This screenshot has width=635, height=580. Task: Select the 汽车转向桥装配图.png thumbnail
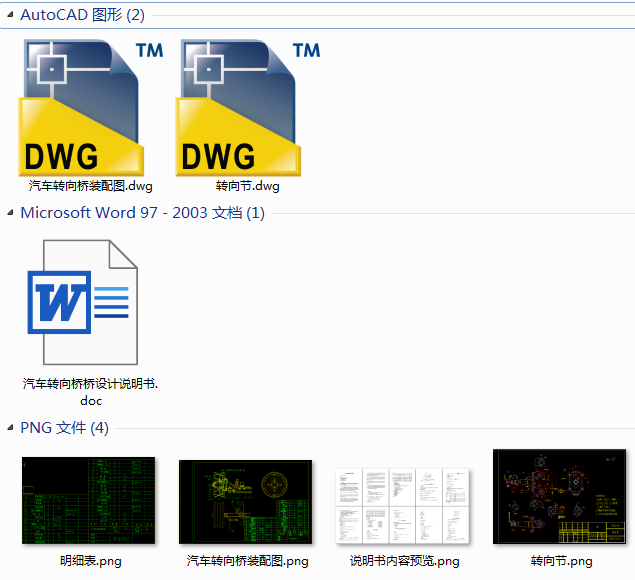click(245, 502)
